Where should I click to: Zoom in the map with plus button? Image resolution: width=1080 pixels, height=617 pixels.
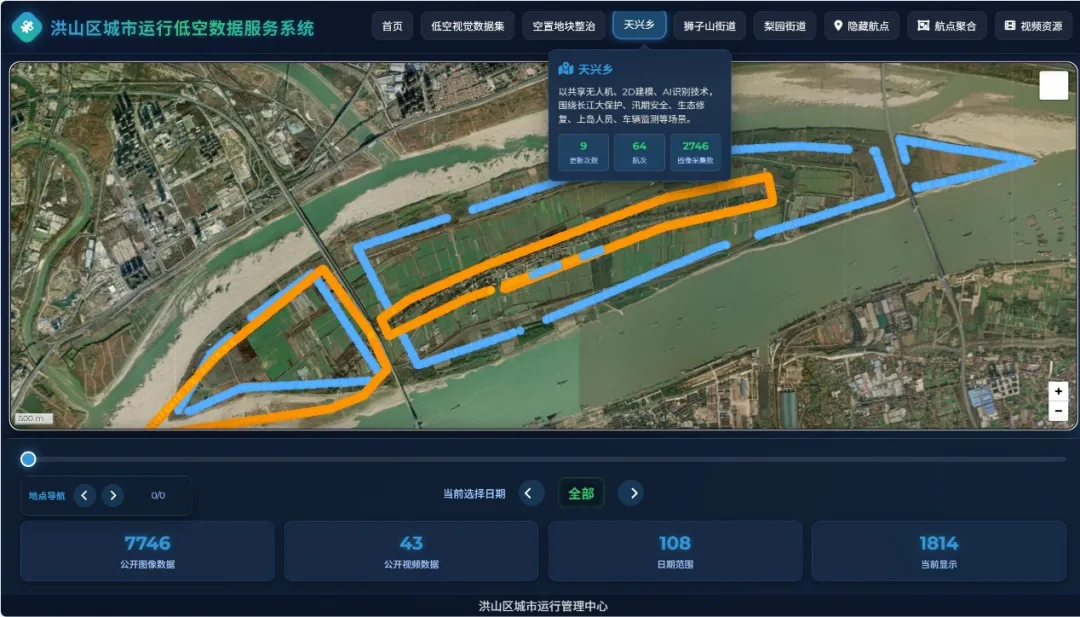click(x=1058, y=391)
